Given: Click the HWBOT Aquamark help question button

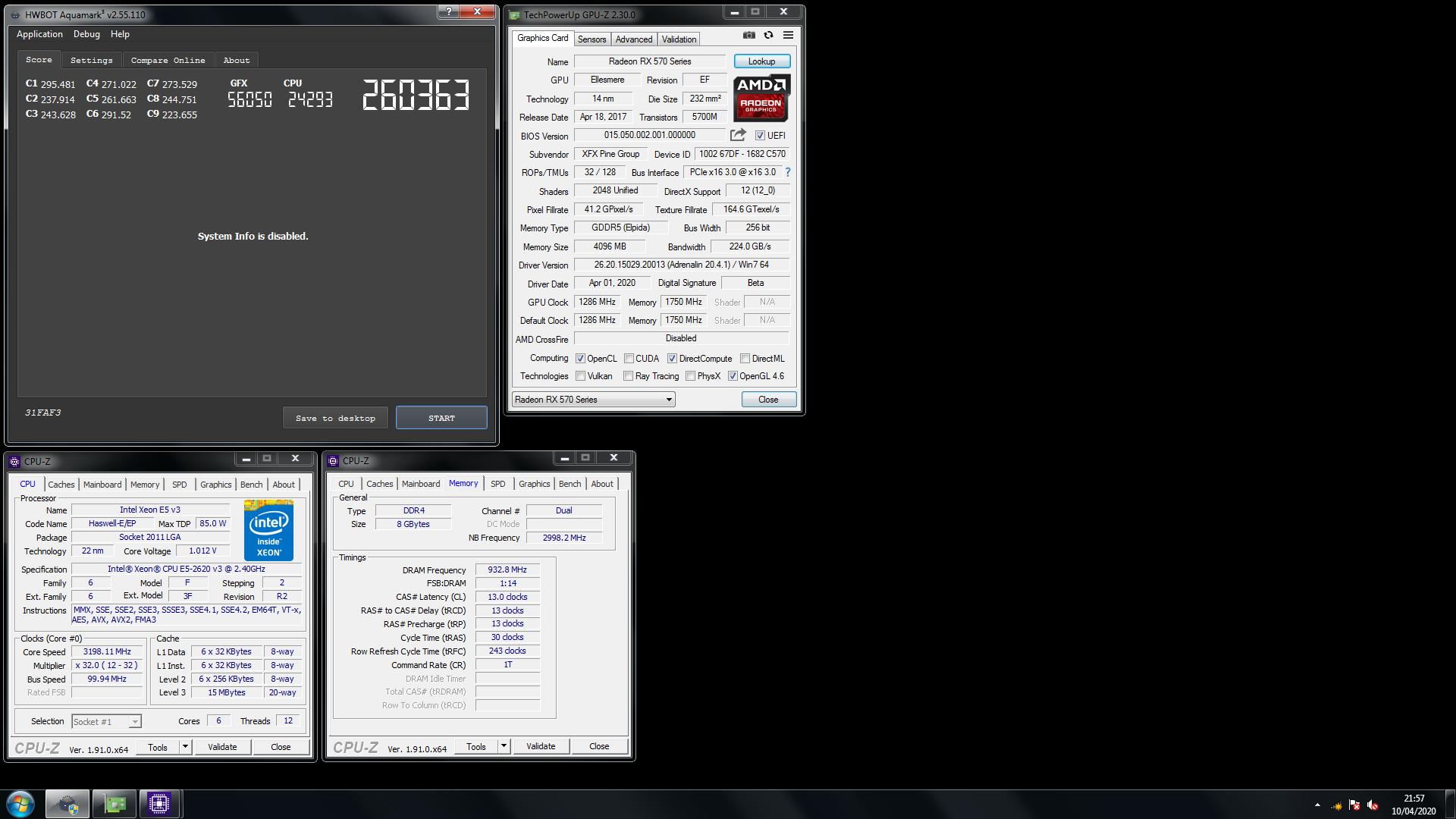Looking at the screenshot, I should 448,11.
